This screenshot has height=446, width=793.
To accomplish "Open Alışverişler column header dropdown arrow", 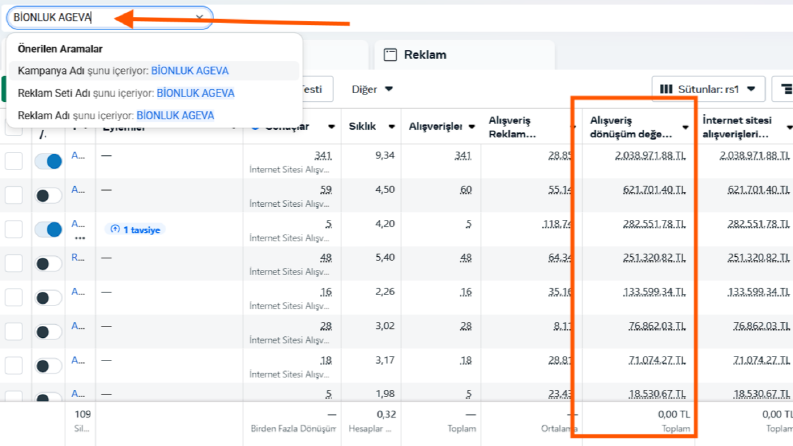I will 471,126.
